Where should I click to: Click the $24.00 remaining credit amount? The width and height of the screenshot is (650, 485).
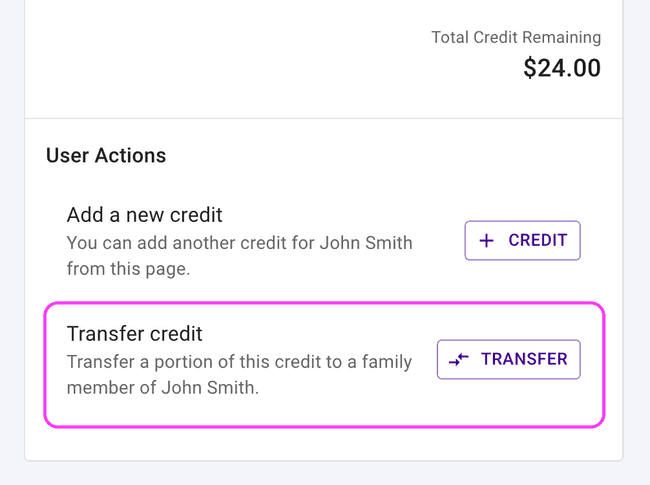click(562, 68)
